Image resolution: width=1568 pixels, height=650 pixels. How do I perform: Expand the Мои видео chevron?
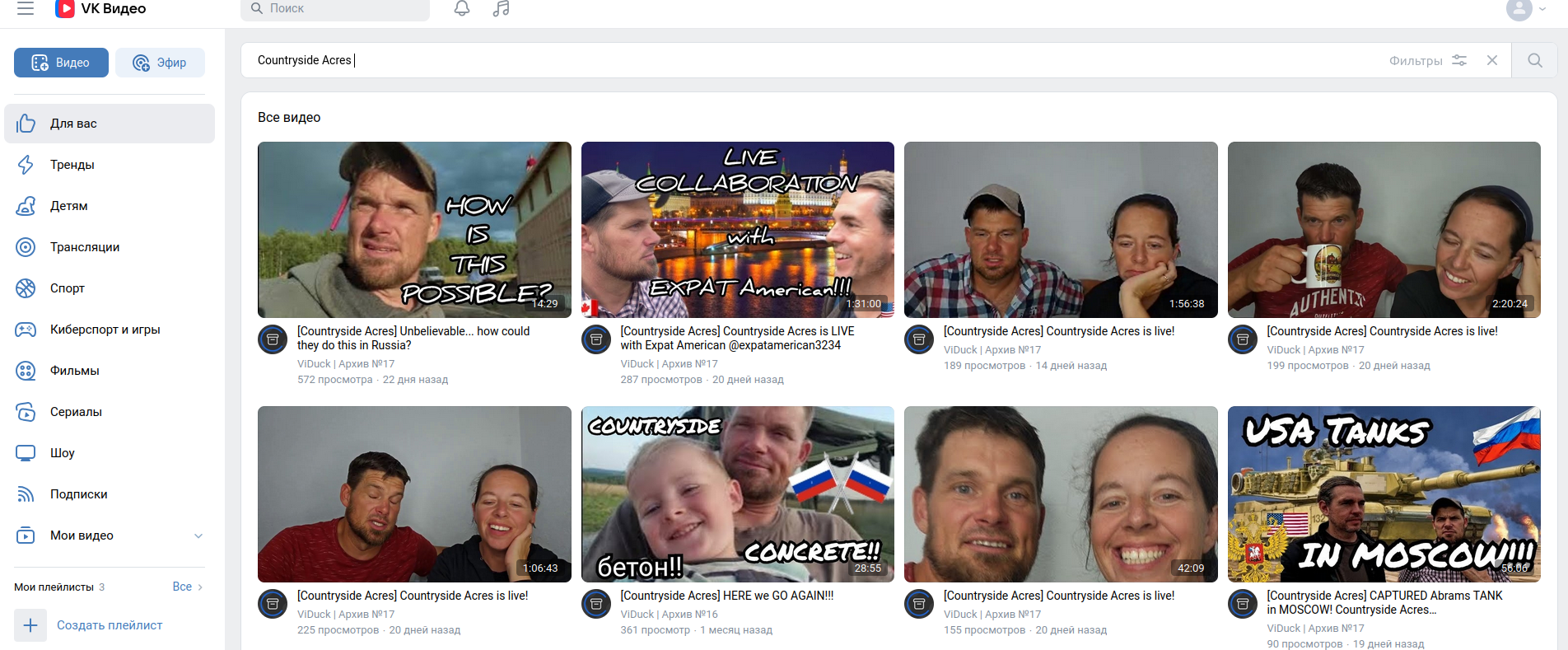pyautogui.click(x=198, y=535)
